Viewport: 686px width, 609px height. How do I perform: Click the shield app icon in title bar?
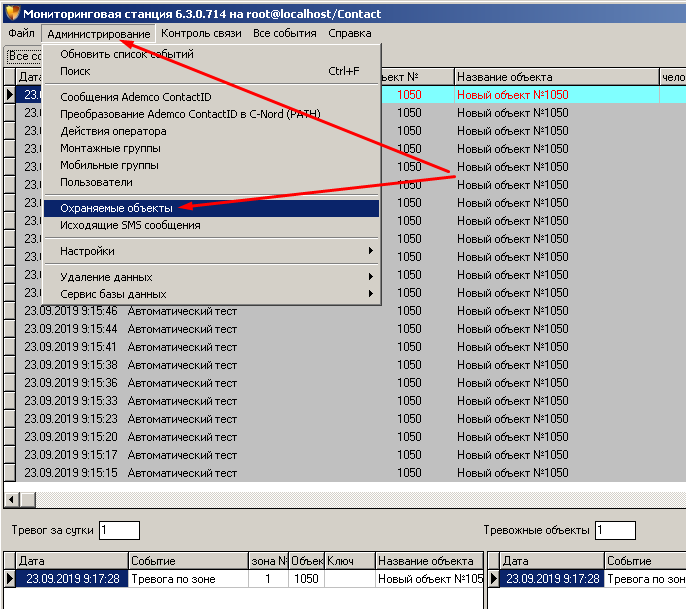click(x=12, y=13)
